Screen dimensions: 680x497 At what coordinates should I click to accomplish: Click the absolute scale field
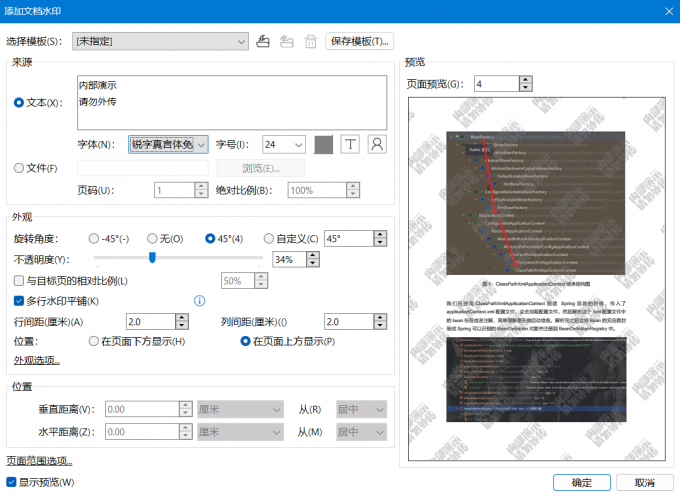tap(317, 190)
